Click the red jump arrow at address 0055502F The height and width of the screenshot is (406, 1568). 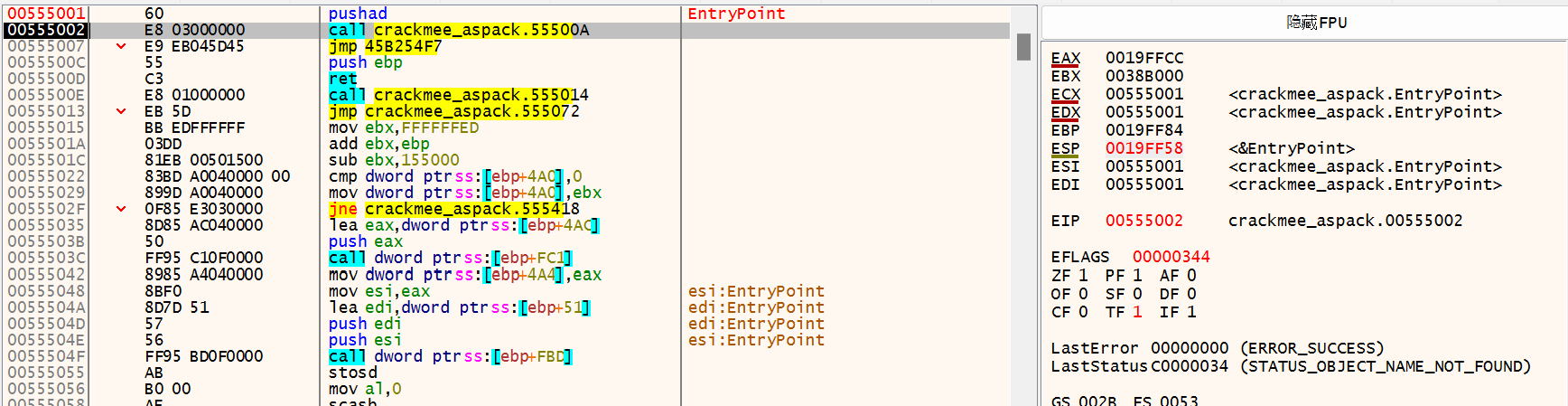click(121, 209)
